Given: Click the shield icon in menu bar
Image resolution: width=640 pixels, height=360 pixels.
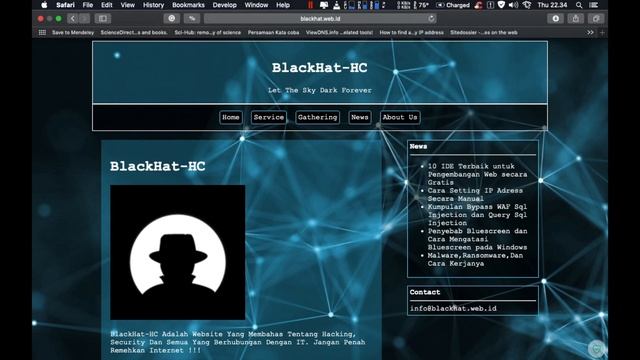Looking at the screenshot, I should pos(501,5).
